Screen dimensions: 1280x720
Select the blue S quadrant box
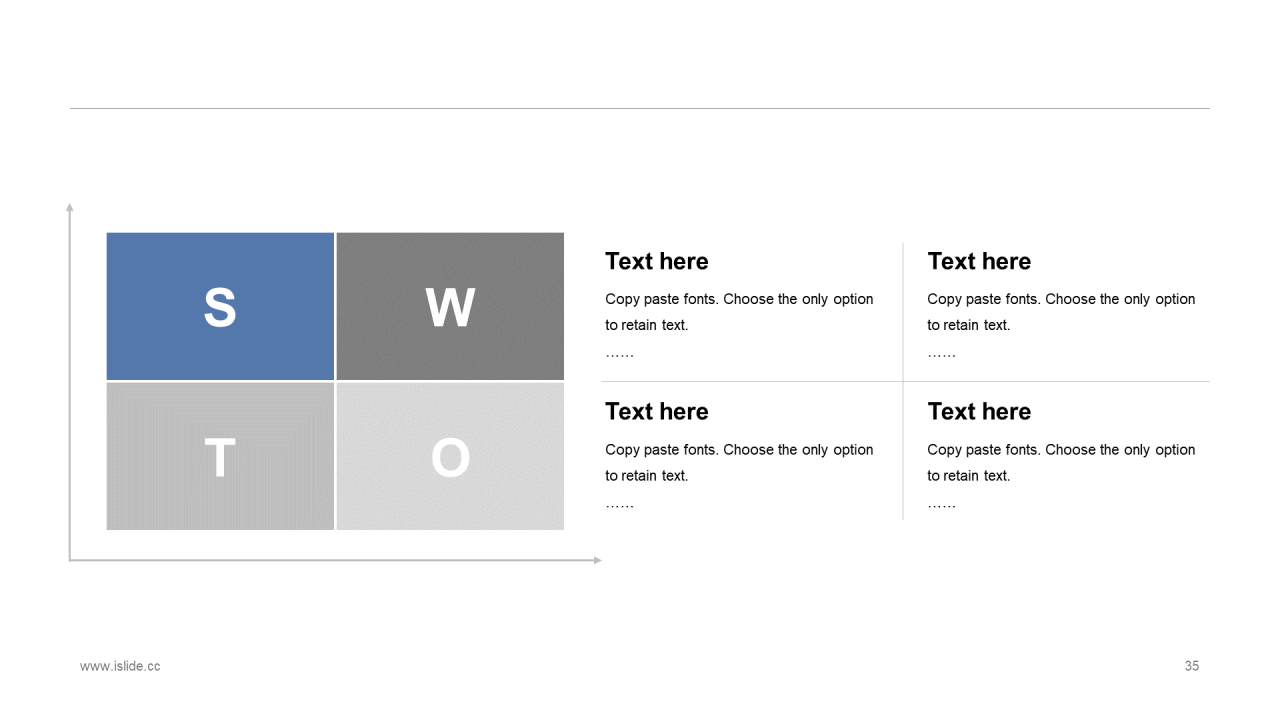pyautogui.click(x=220, y=306)
